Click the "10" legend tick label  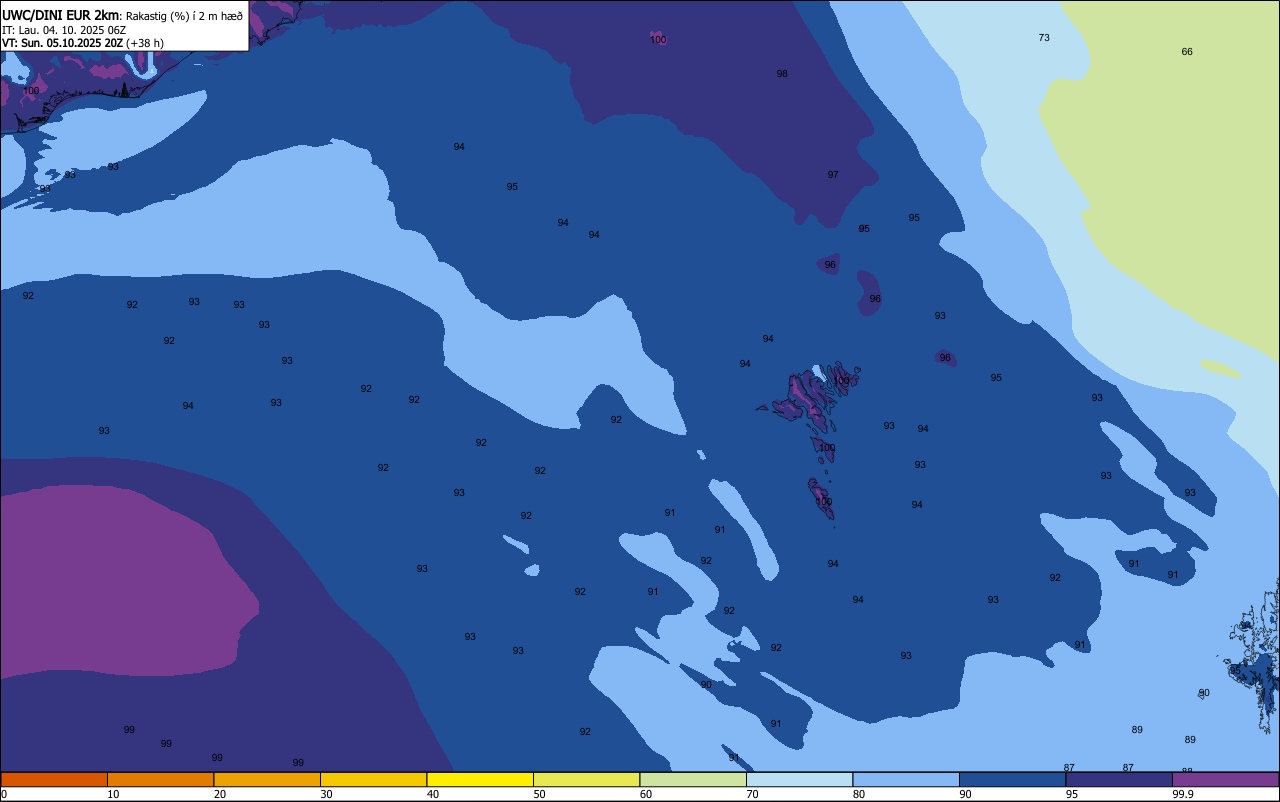pos(113,794)
